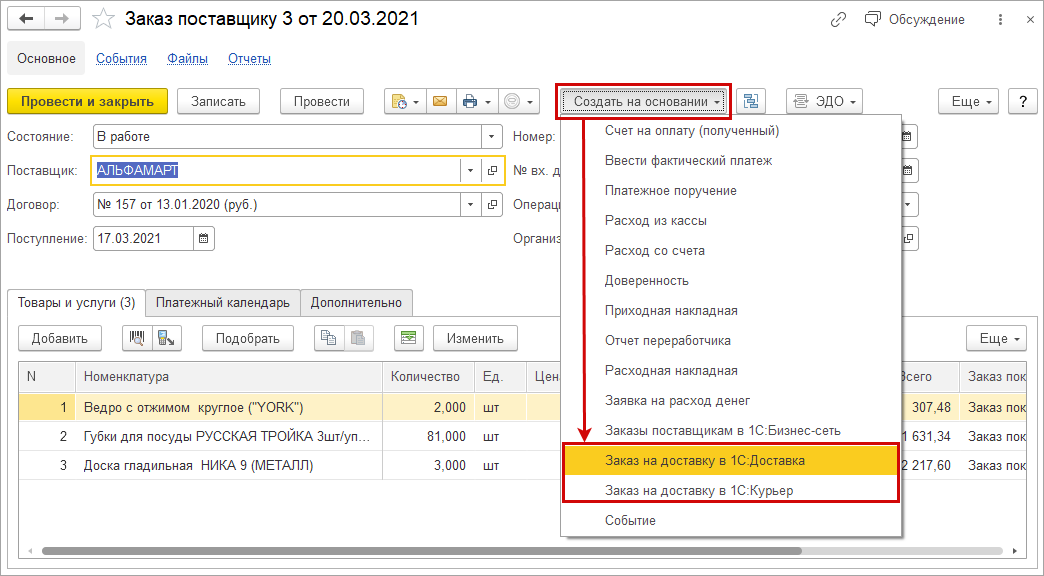
Task: Expand the Состояние dropdown list
Action: coord(491,137)
